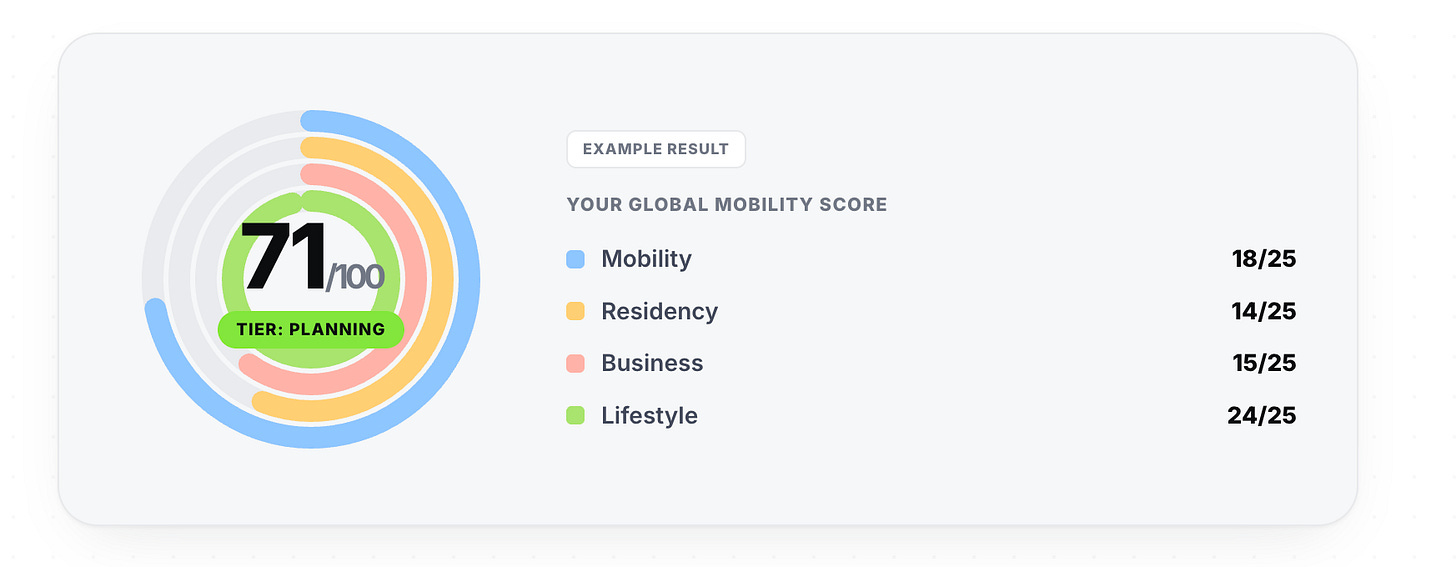Select the EXAMPLE RESULT badge
This screenshot has height=567, width=1456.
point(656,149)
